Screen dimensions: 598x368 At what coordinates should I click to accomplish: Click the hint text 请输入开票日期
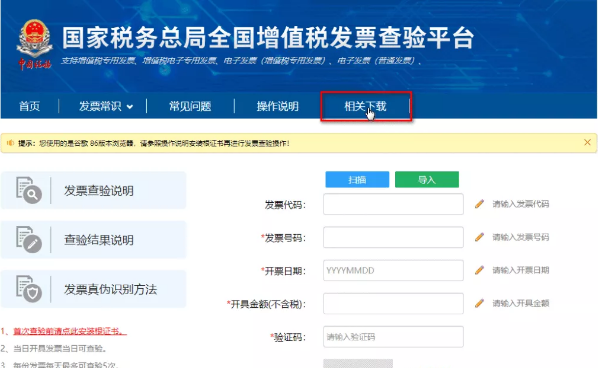point(521,270)
